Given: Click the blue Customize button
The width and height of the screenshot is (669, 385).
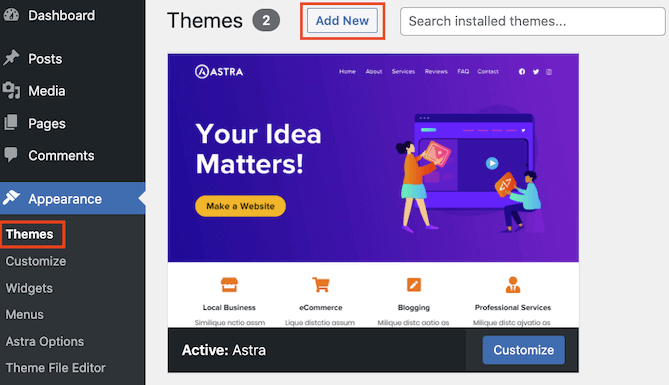Looking at the screenshot, I should click(524, 350).
